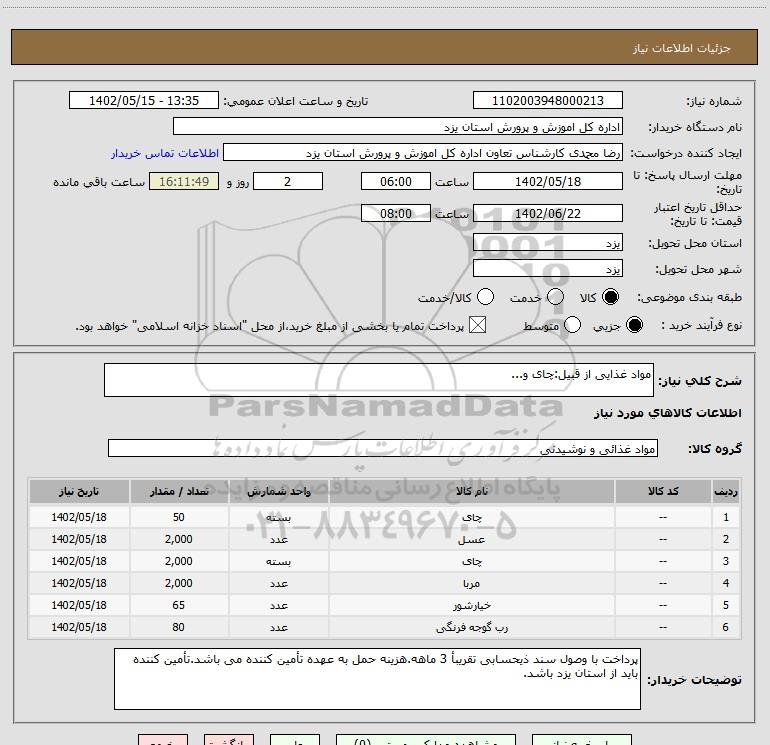Viewport: 770px width, 745px height.
Task: Click the remaining days field showing 2
Action: [x=288, y=181]
